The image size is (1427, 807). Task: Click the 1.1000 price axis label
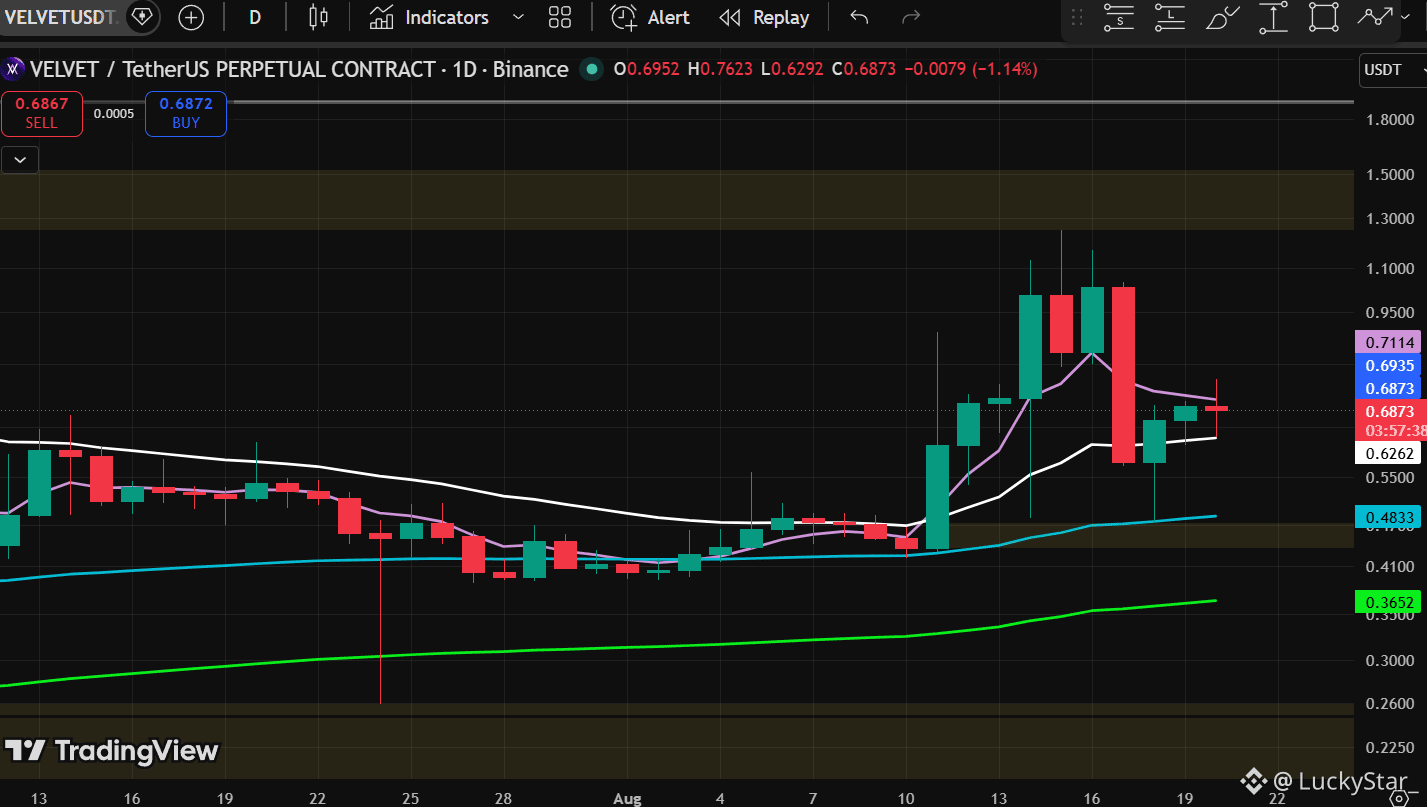(1390, 268)
